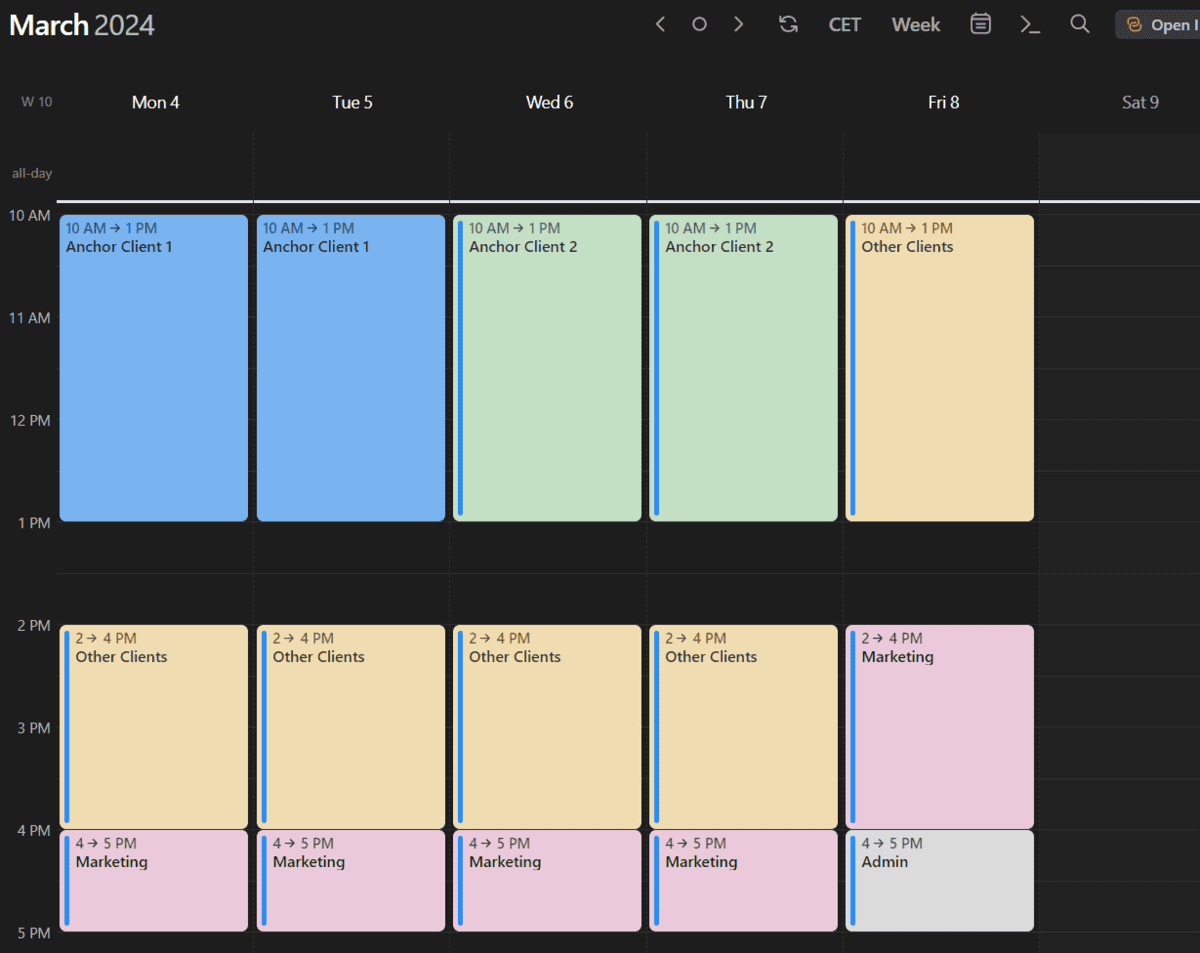Screen dimensions: 1200x953
Task: Click the sync refresh icon
Action: 789,24
